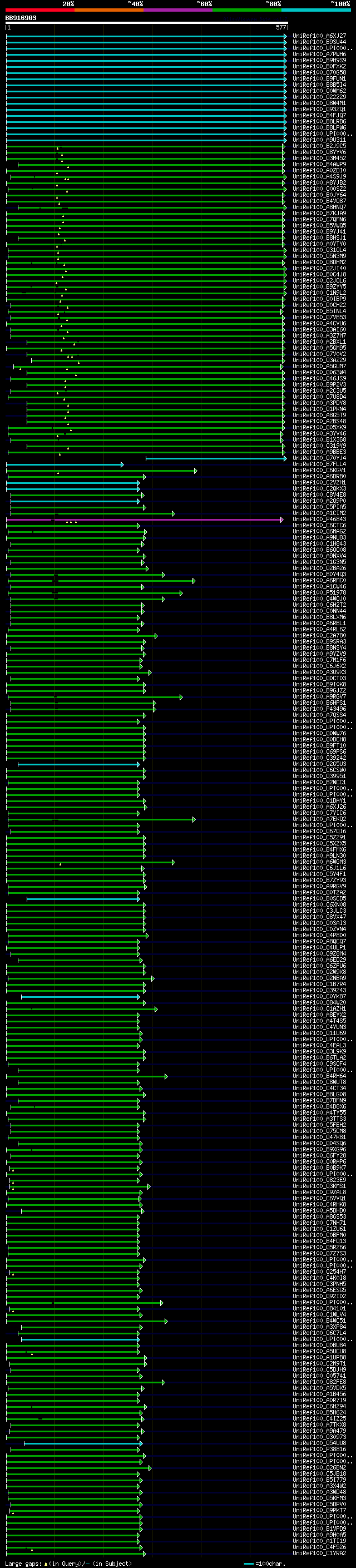Click the query end position 577
The image size is (356, 1568).
coord(280,27)
